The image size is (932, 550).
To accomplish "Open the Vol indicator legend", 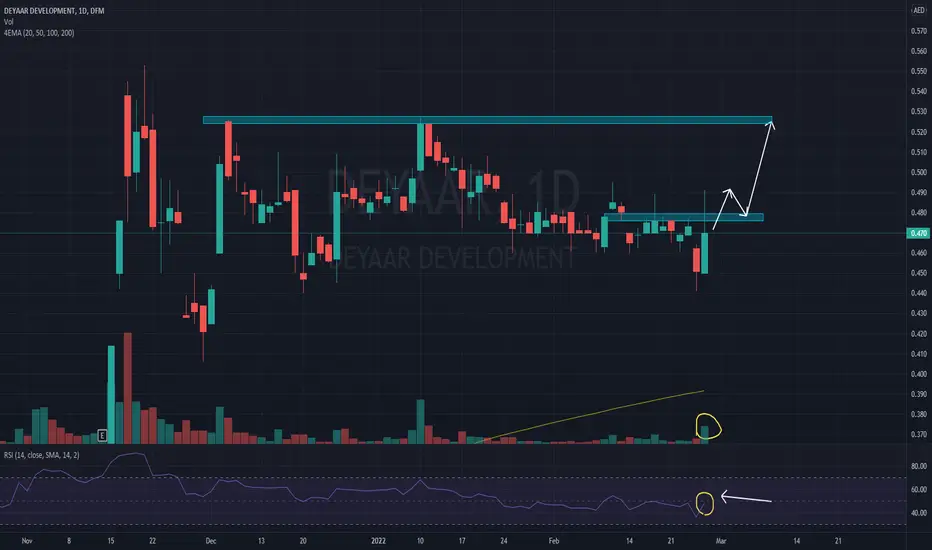I will click(8, 22).
